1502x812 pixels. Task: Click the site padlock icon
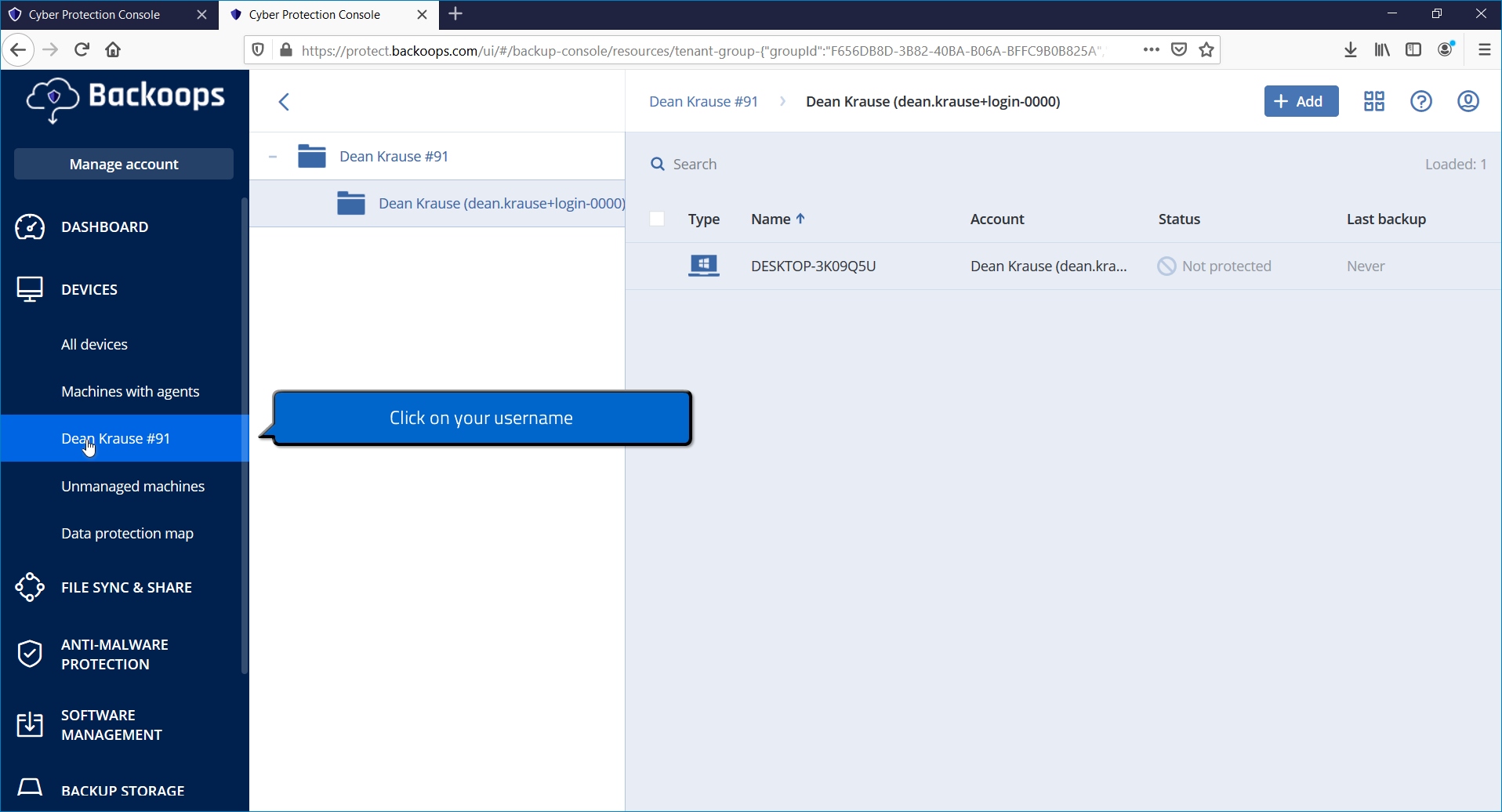coord(286,50)
